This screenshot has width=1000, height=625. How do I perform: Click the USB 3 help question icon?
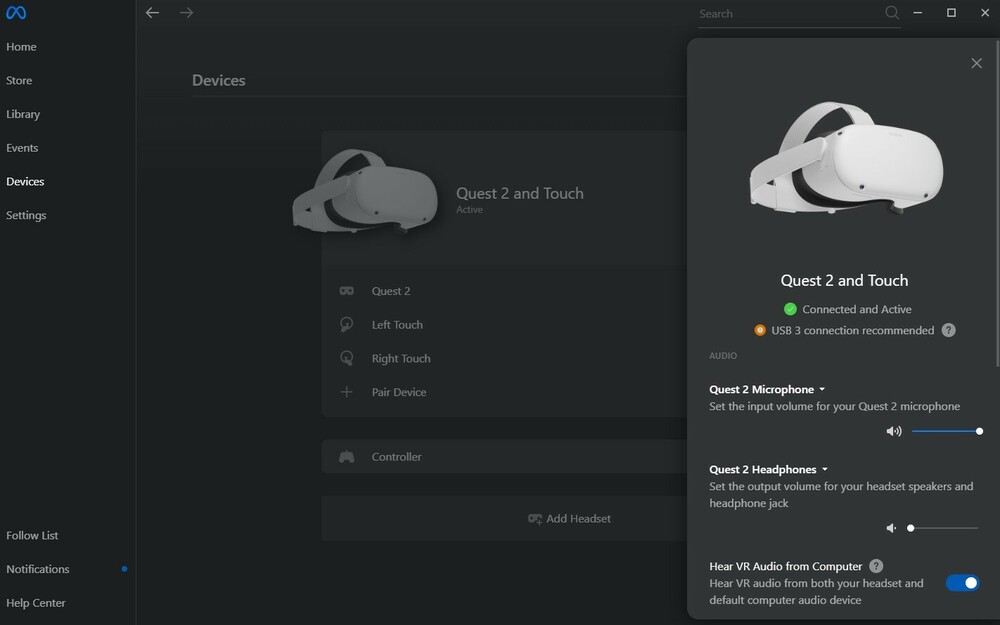tap(949, 330)
